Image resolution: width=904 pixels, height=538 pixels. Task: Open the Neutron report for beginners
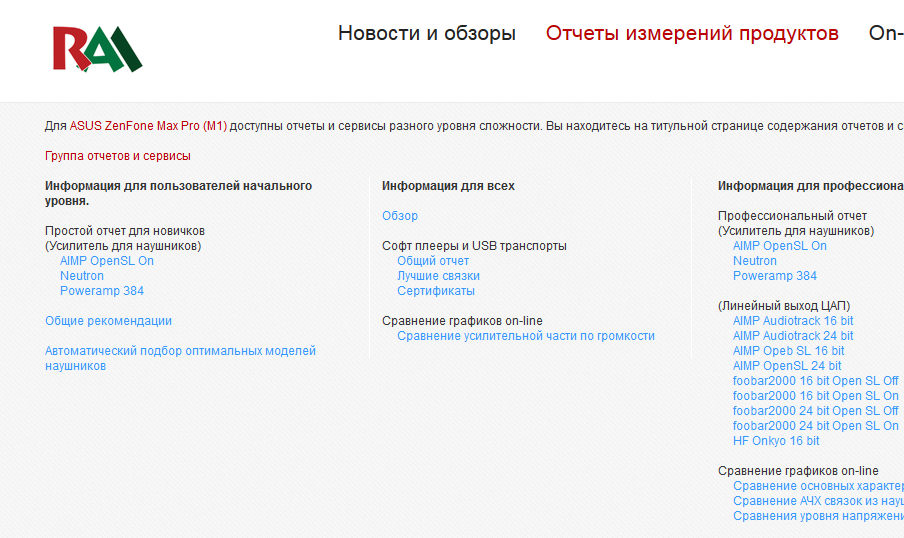(82, 276)
